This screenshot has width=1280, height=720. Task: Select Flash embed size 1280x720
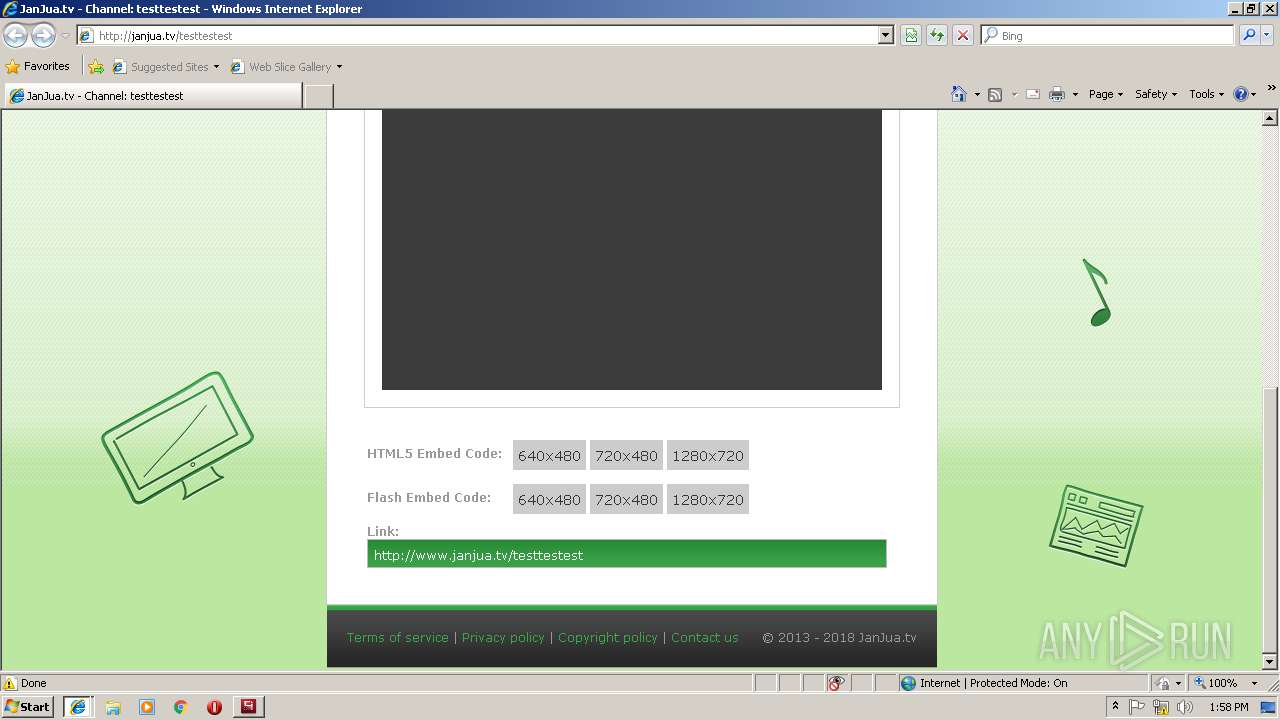click(708, 499)
